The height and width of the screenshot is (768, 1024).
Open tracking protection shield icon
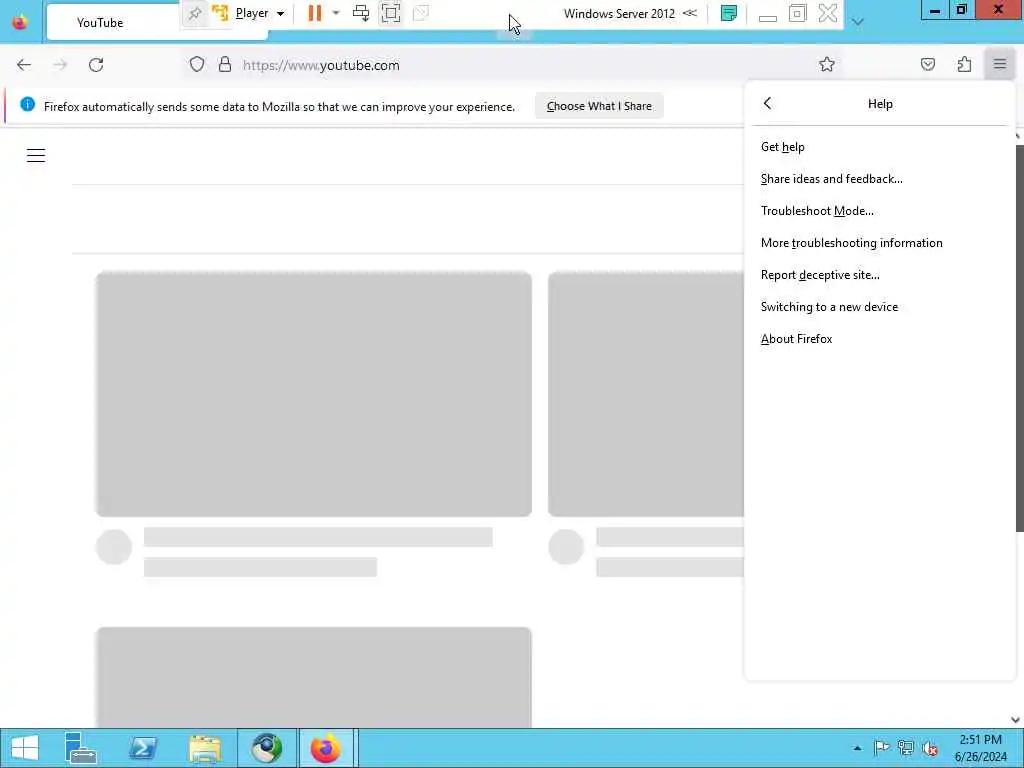pyautogui.click(x=197, y=65)
